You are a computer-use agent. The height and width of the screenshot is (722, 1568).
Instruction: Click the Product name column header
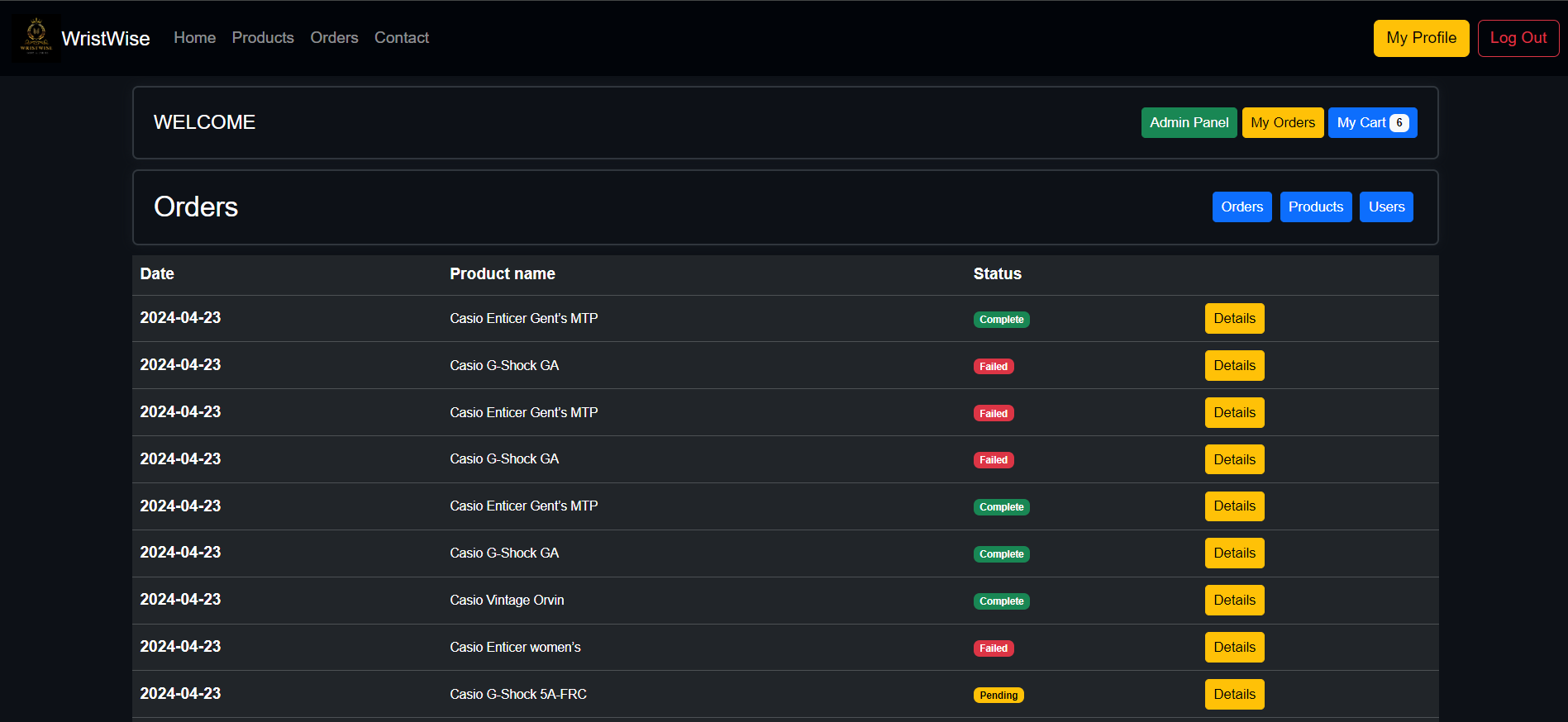coord(503,274)
